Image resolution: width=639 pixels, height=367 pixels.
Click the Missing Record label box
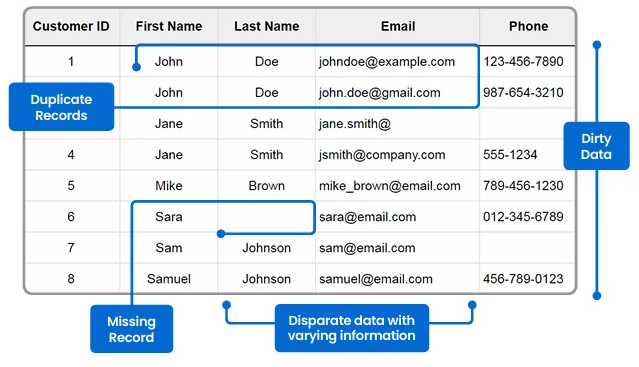[x=132, y=329]
